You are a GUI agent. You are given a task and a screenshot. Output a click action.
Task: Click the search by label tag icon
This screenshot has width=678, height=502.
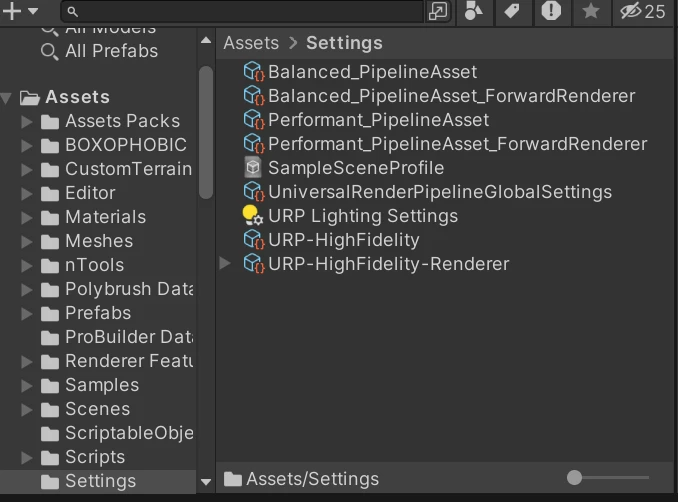click(512, 11)
